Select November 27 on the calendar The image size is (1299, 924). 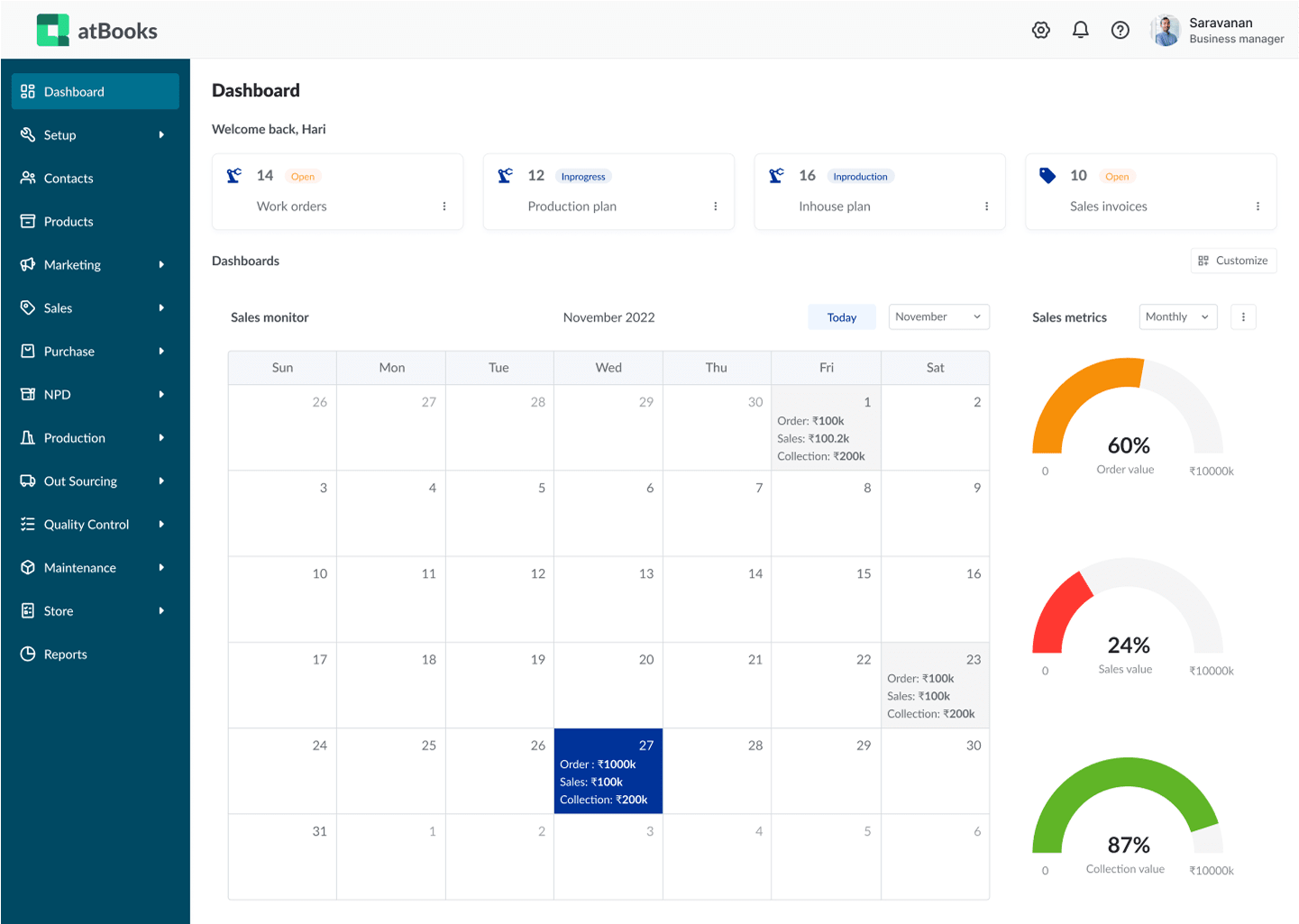(608, 771)
